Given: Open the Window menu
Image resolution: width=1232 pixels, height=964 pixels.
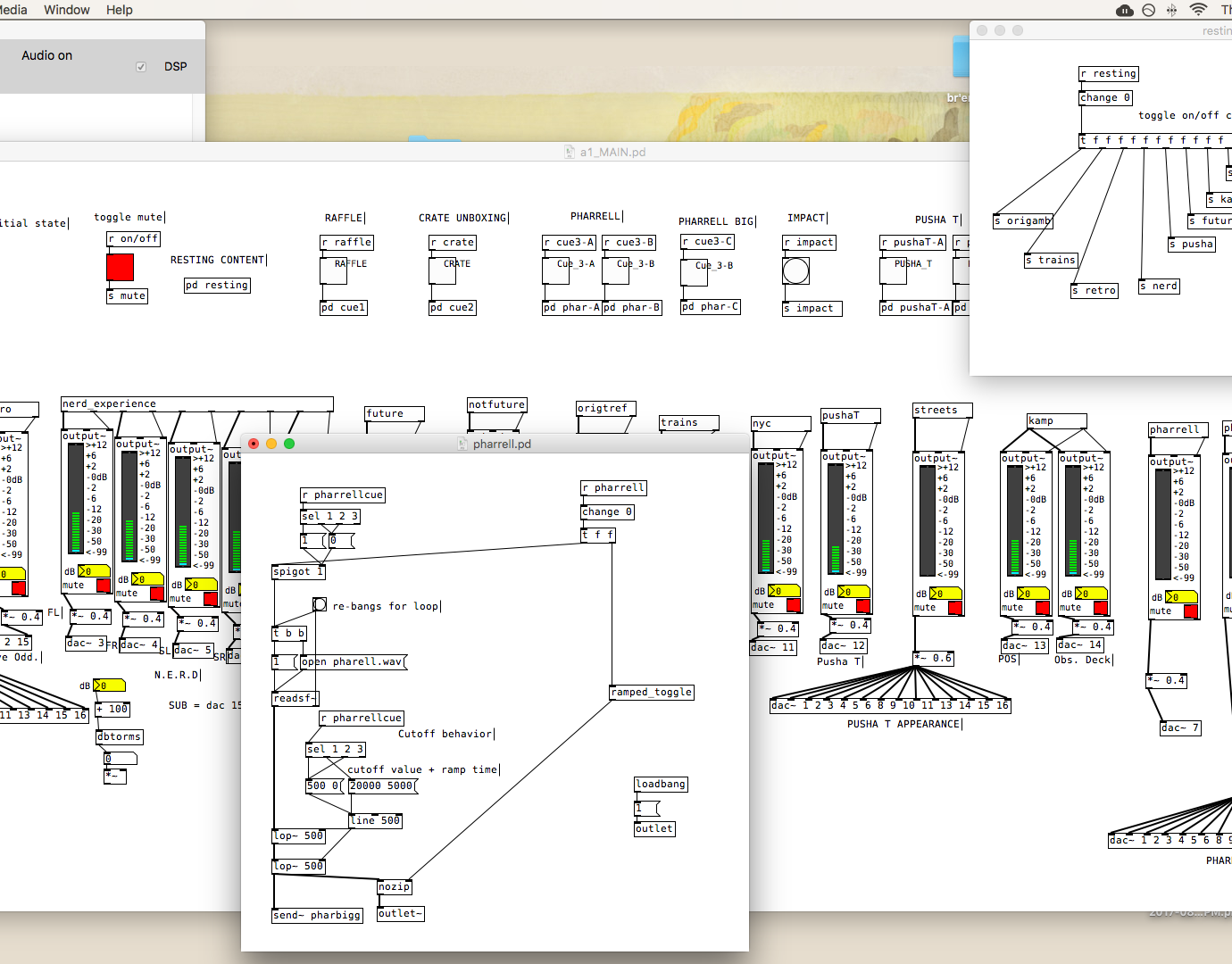Looking at the screenshot, I should click(x=67, y=10).
